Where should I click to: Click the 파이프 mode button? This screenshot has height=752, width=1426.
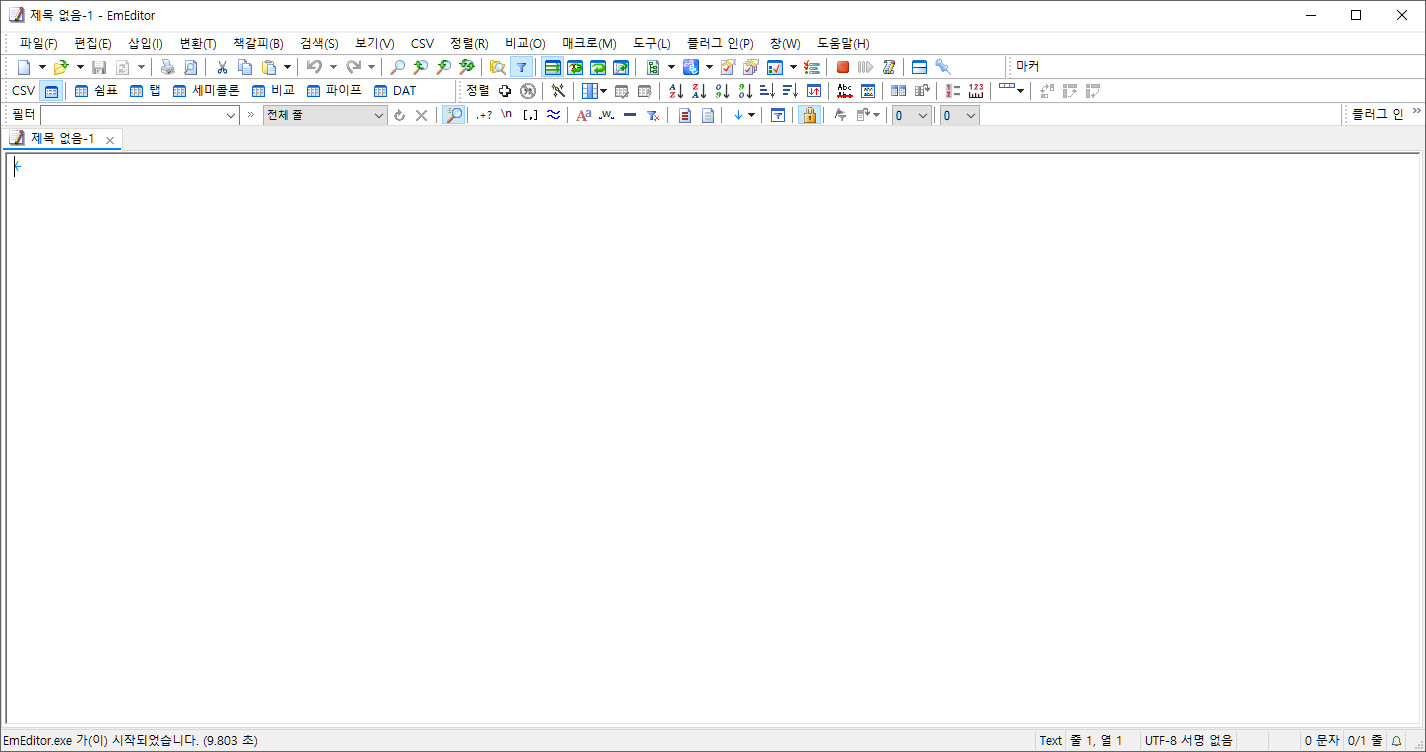(x=334, y=91)
